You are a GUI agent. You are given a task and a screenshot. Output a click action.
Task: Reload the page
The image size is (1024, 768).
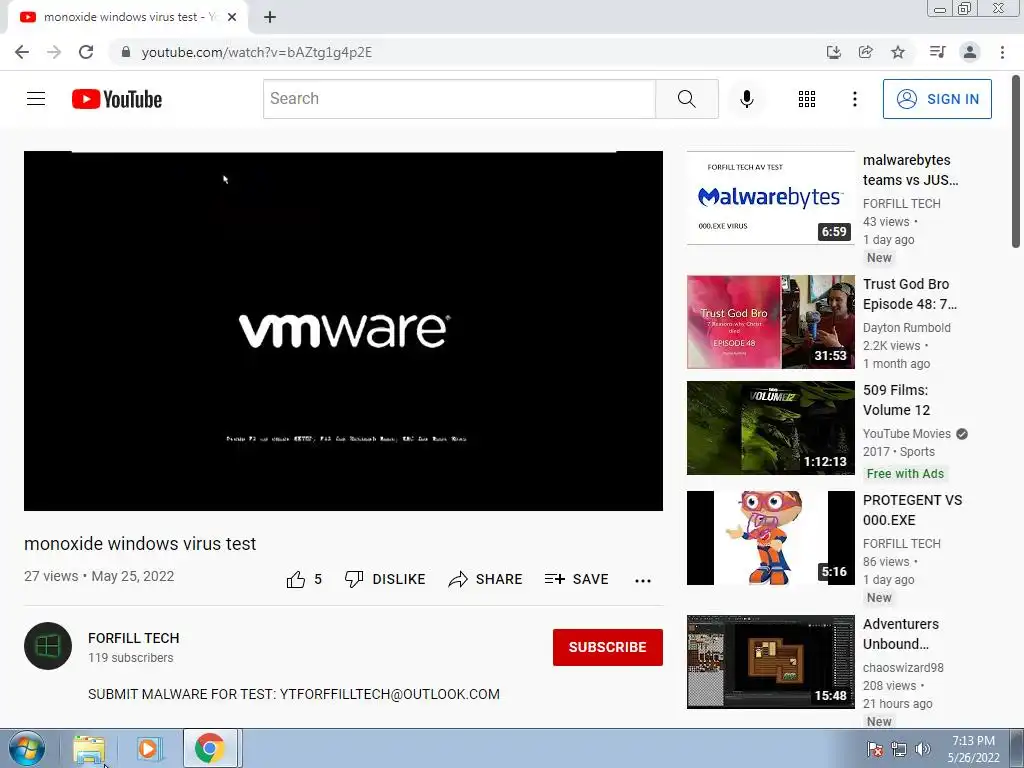coord(86,52)
